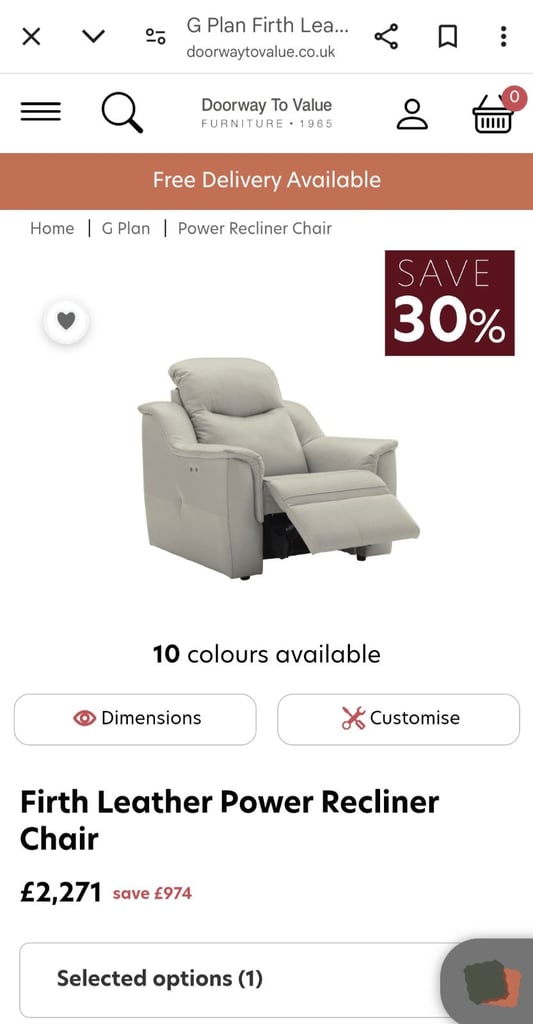Open the user account icon
533x1024 pixels.
pyautogui.click(x=412, y=114)
